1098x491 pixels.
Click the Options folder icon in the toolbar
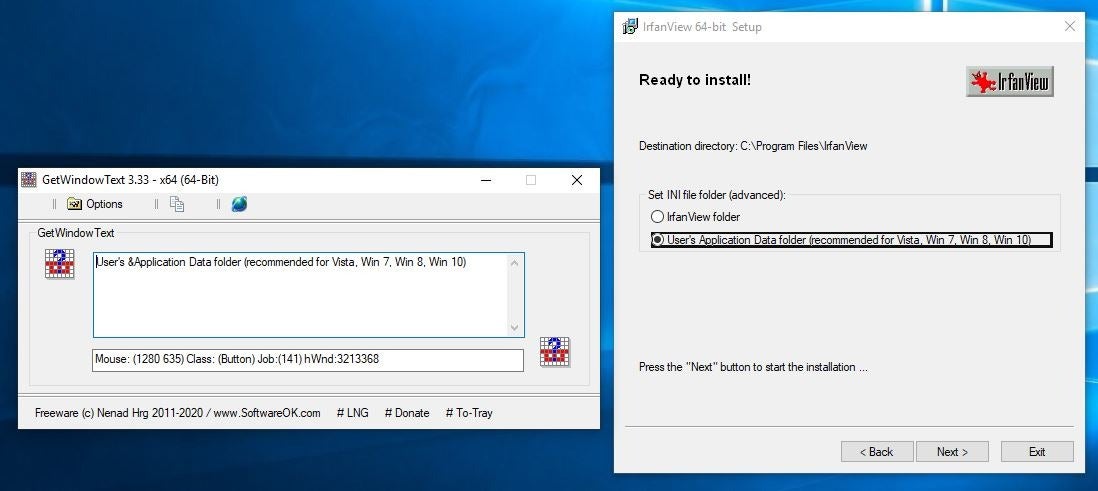75,204
